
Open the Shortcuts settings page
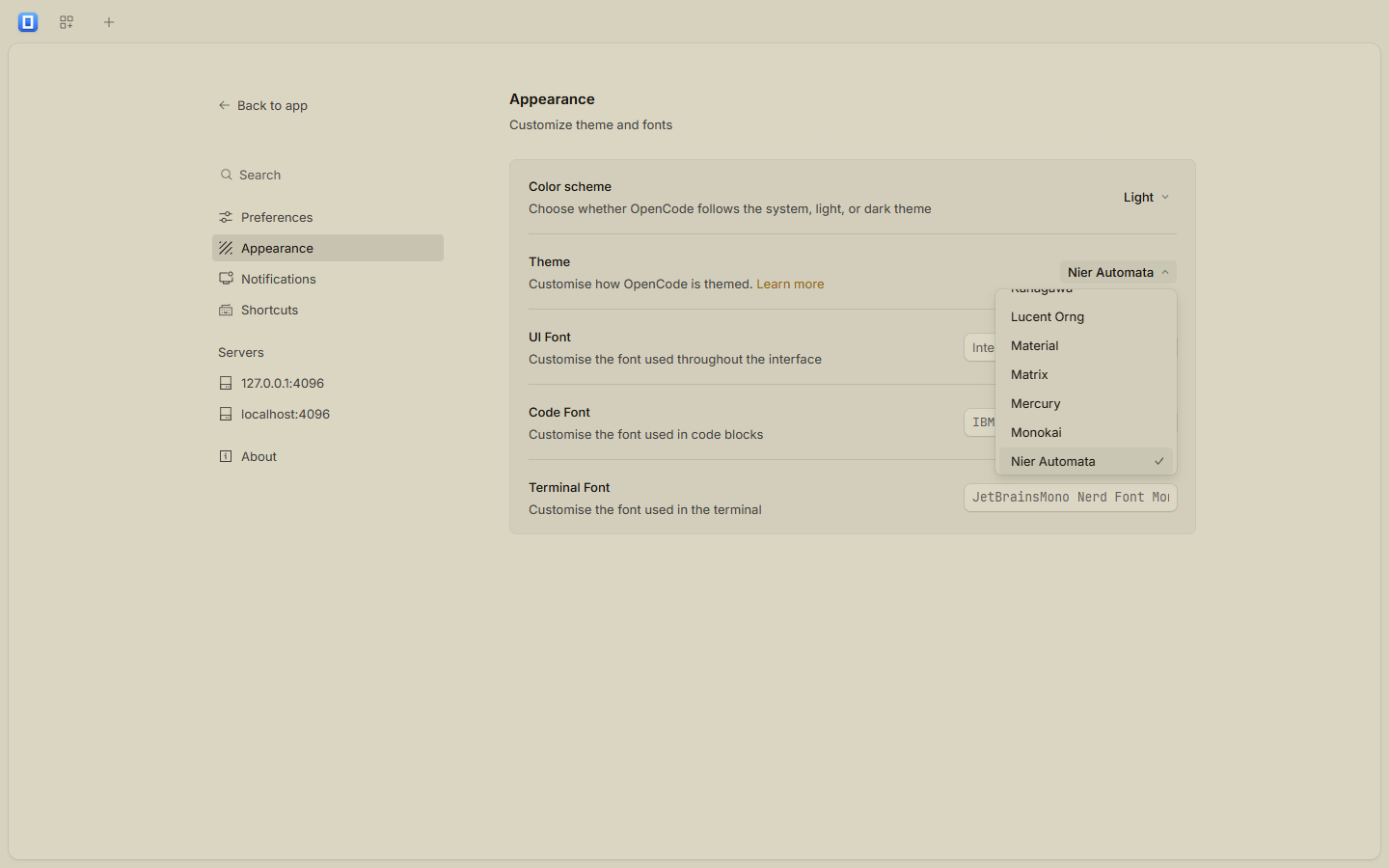[x=328, y=310]
